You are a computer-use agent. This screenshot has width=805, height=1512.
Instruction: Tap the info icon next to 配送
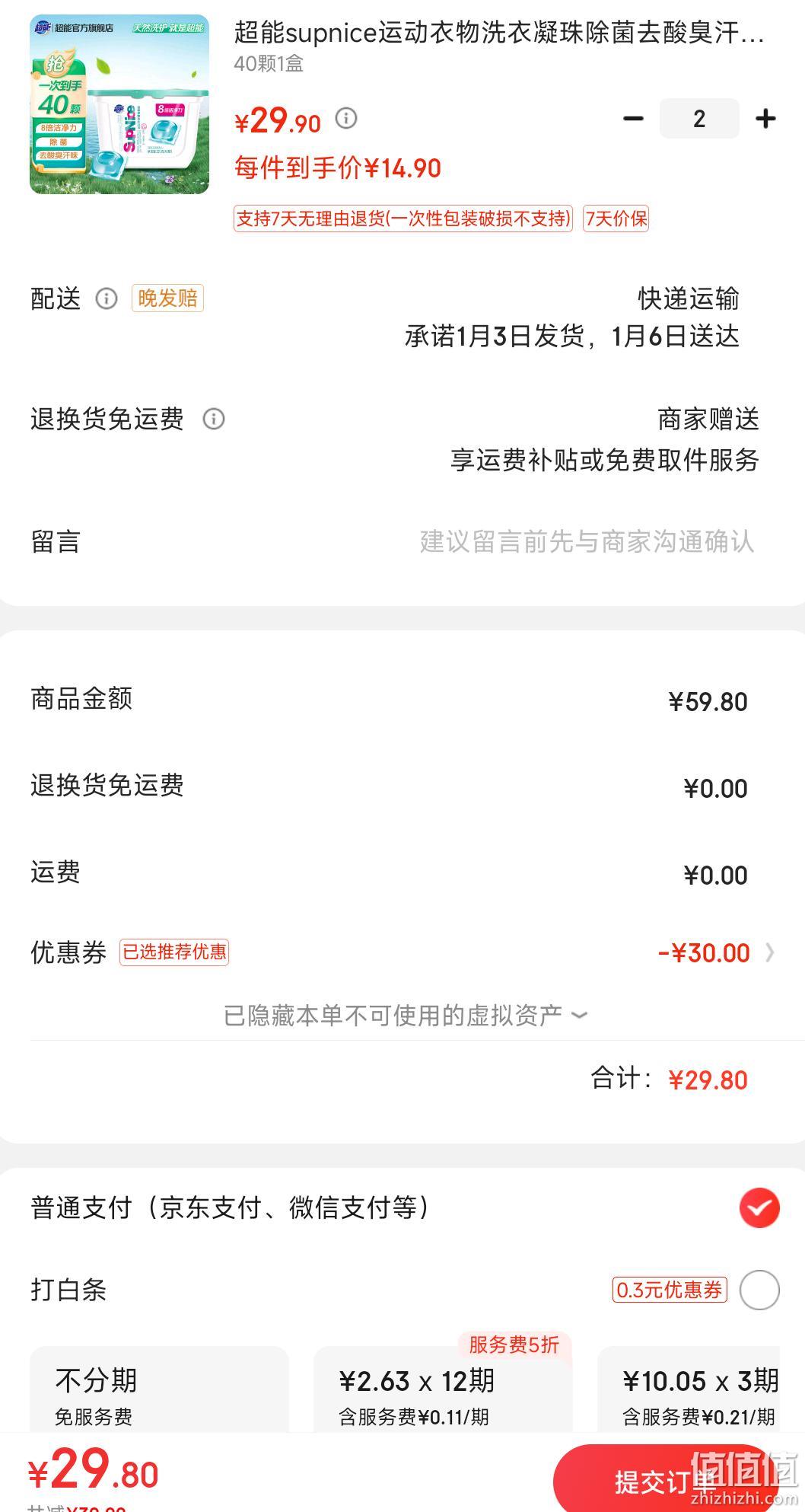tap(107, 298)
